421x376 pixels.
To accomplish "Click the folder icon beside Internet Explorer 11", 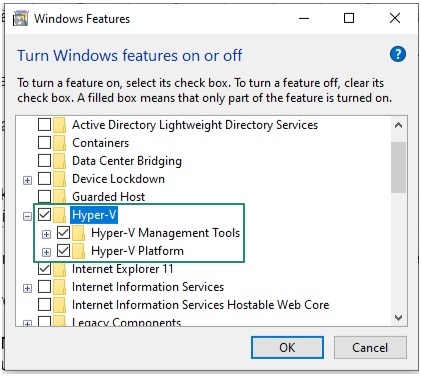I will (60, 269).
